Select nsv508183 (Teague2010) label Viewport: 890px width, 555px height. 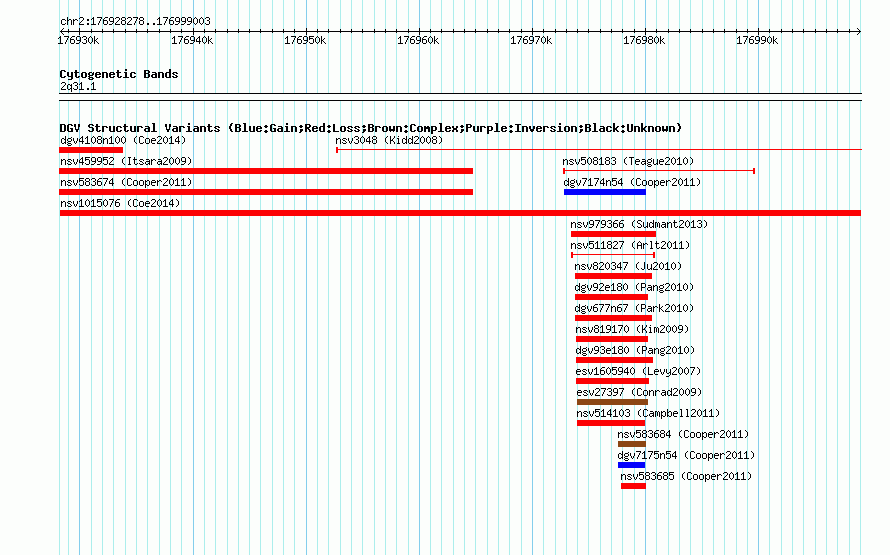628,161
